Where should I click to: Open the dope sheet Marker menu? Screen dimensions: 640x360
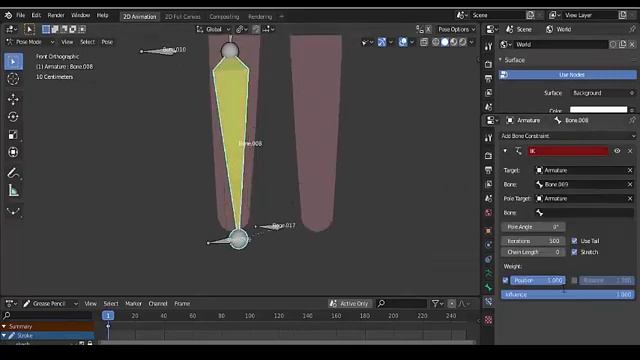point(133,304)
